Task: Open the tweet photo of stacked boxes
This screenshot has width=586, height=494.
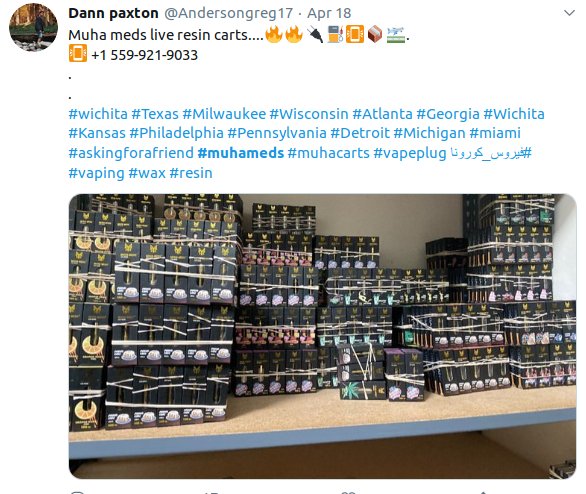Action: (x=322, y=336)
